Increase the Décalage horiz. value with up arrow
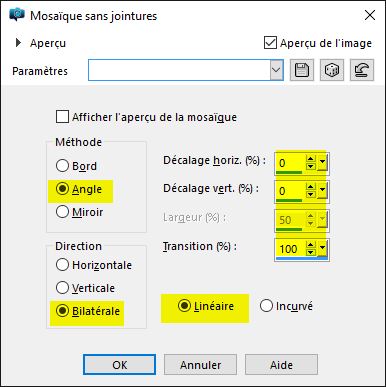386x387 pixels. click(x=311, y=159)
